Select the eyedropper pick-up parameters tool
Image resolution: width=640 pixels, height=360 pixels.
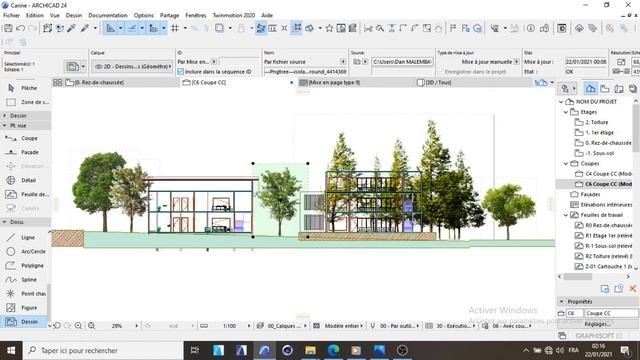[72, 28]
